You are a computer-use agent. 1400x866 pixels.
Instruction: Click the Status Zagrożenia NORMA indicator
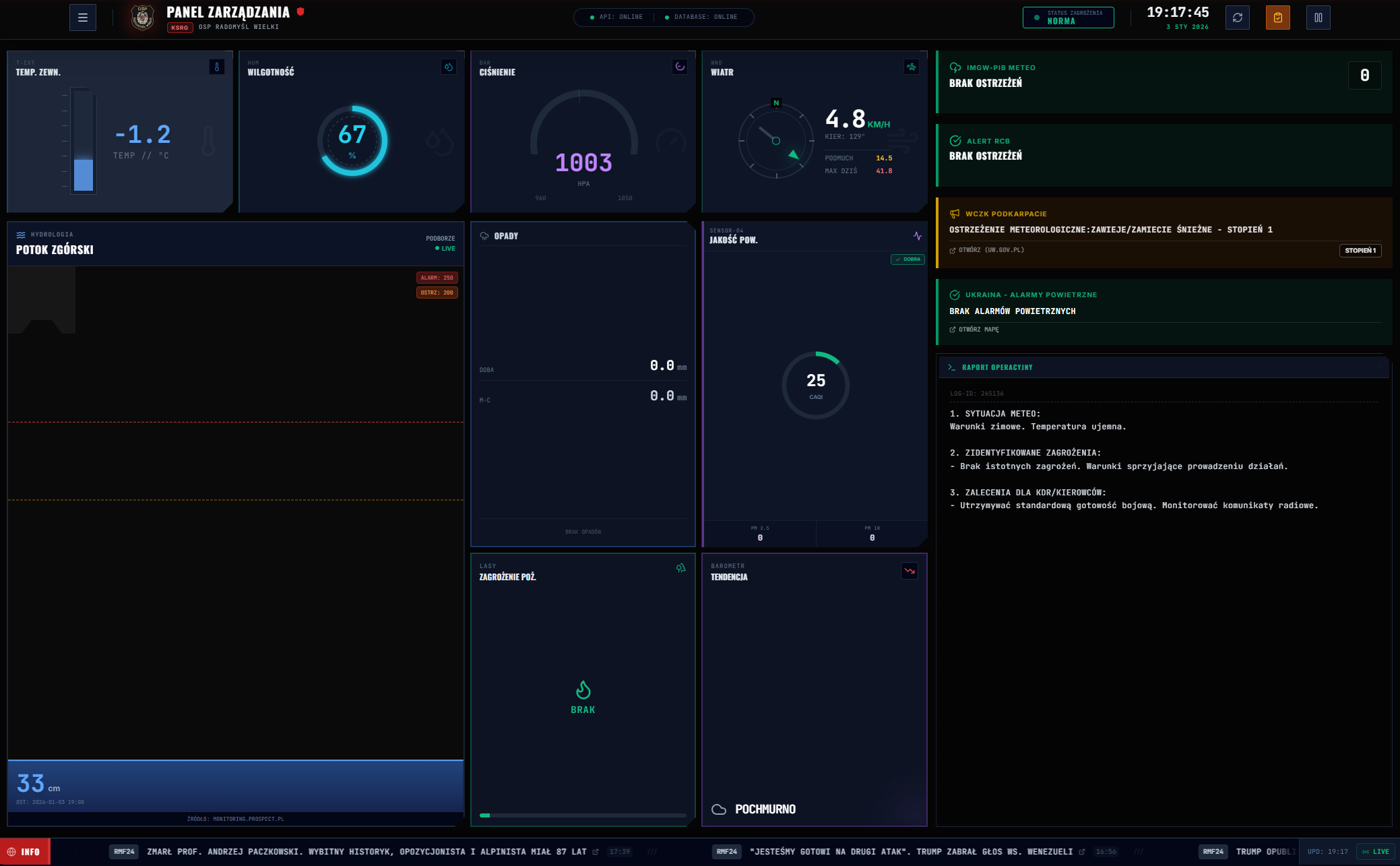pos(1069,18)
